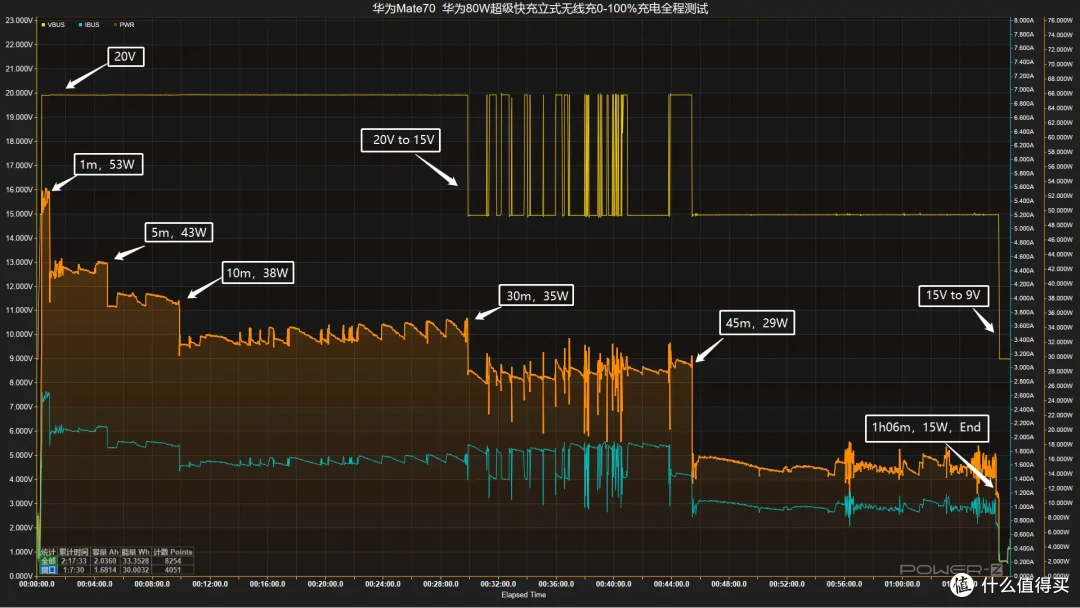
Task: Click the 00:12:00.0 time axis label
Action: click(x=210, y=584)
